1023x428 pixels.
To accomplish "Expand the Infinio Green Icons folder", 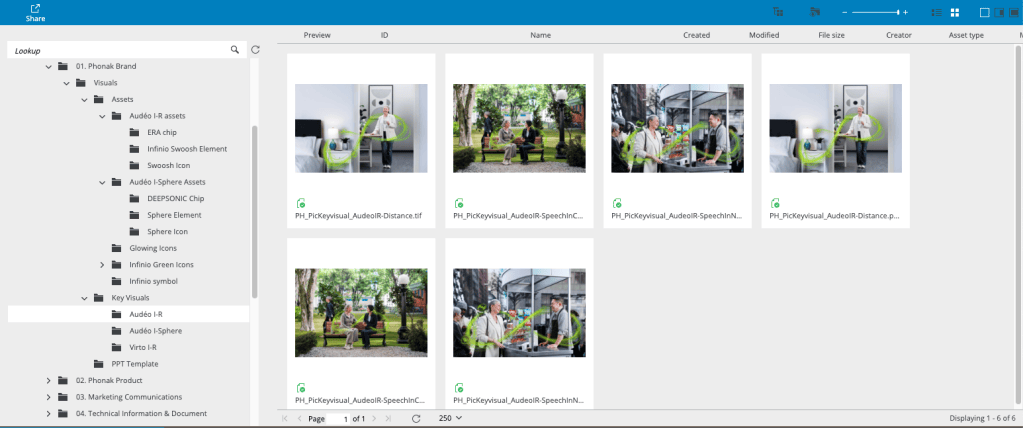I will point(102,265).
